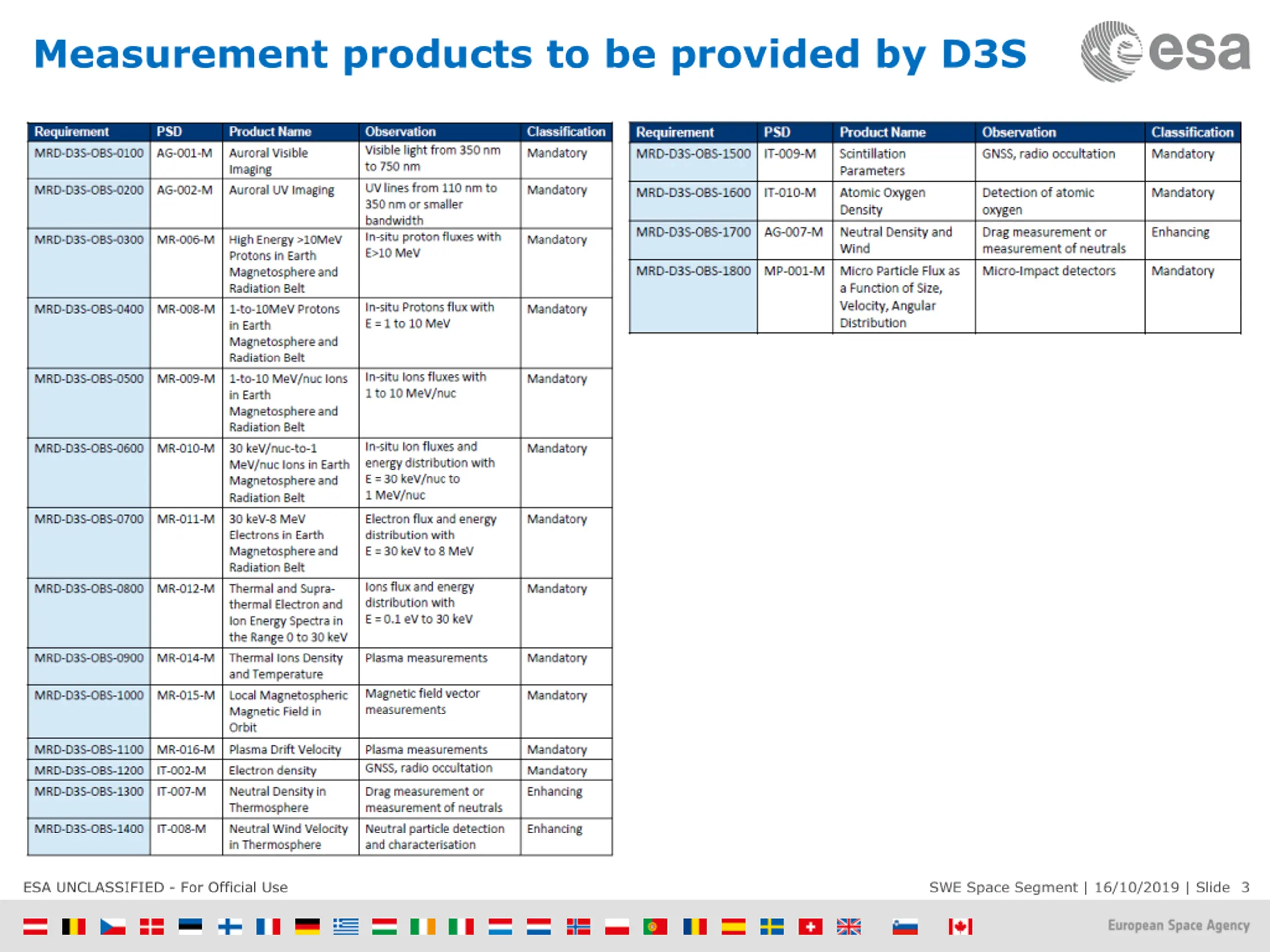
Task: Click the right table 'Classification' header
Action: [x=1192, y=132]
